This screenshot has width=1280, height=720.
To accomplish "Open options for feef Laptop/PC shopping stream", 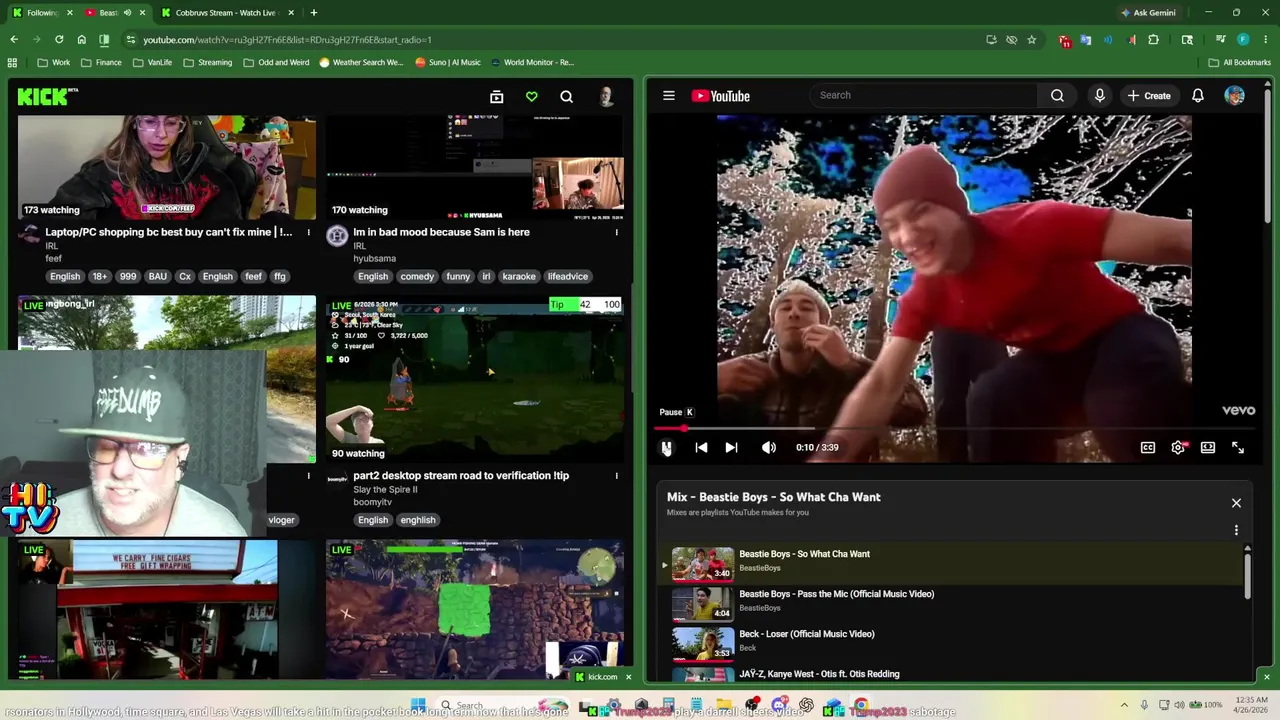I will (x=308, y=232).
